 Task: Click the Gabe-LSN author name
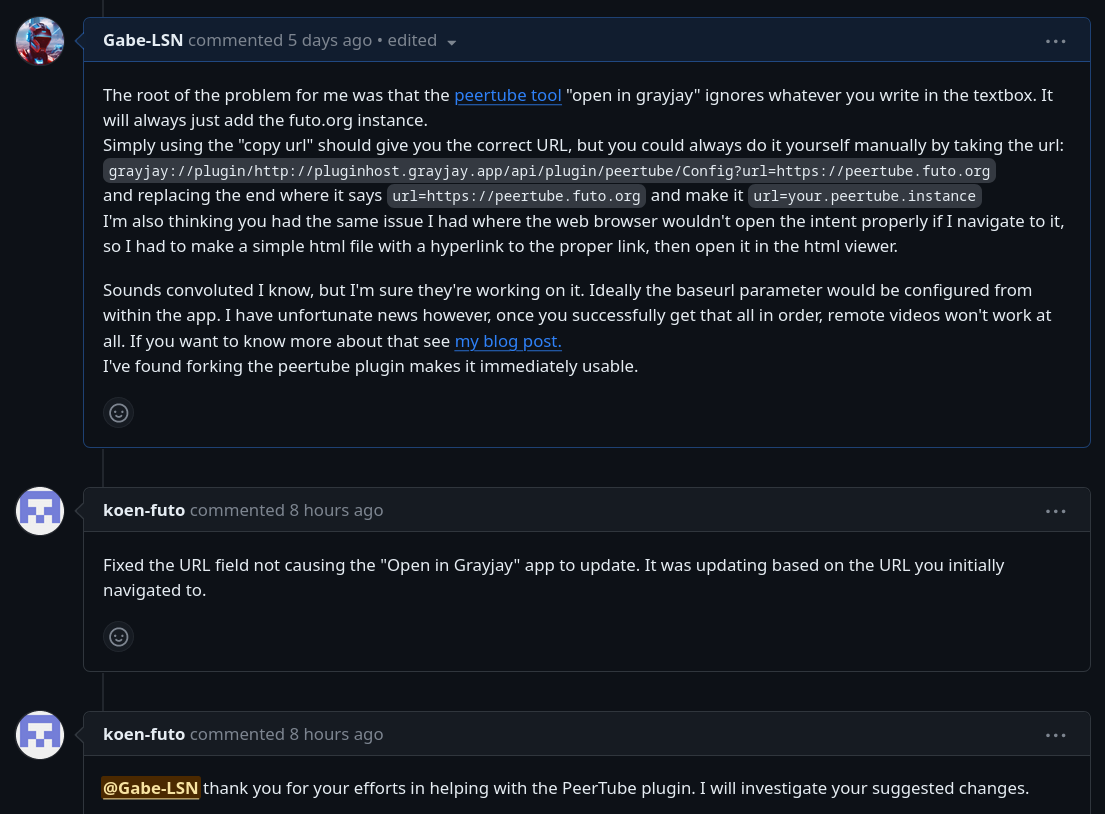tap(143, 41)
